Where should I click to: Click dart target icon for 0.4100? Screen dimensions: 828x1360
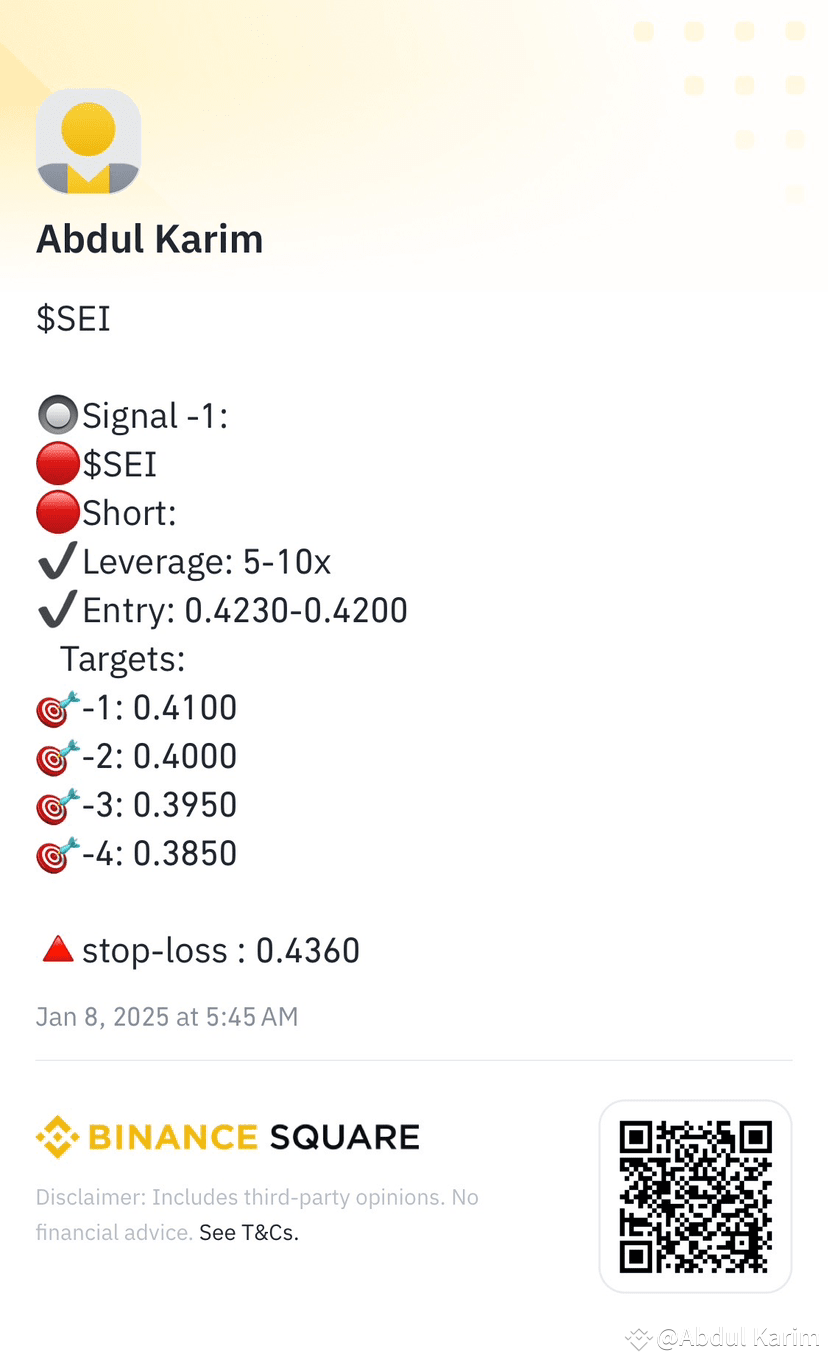(57, 708)
